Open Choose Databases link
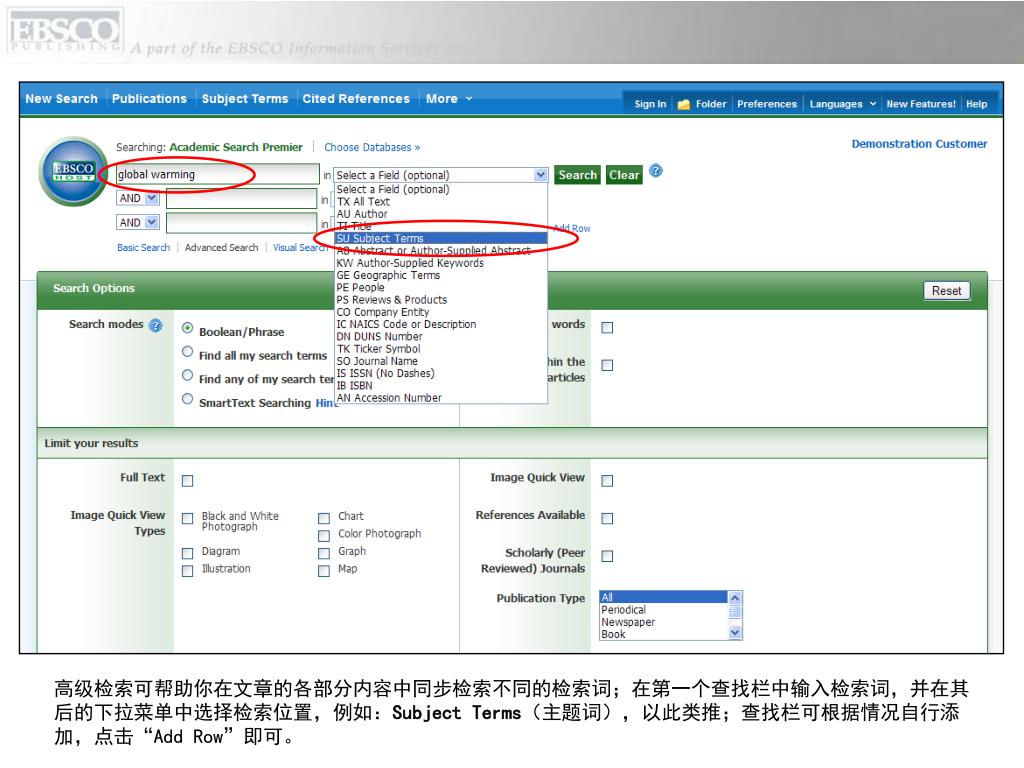 click(372, 148)
